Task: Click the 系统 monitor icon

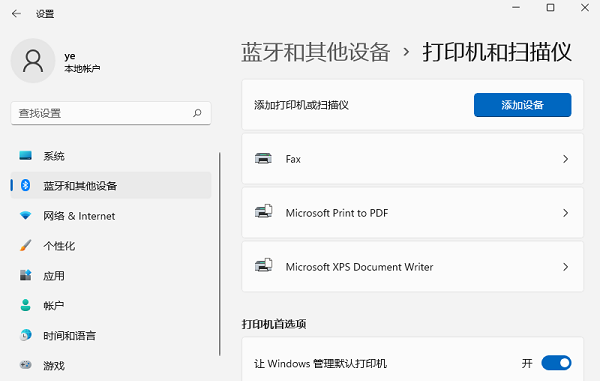Action: click(x=25, y=156)
